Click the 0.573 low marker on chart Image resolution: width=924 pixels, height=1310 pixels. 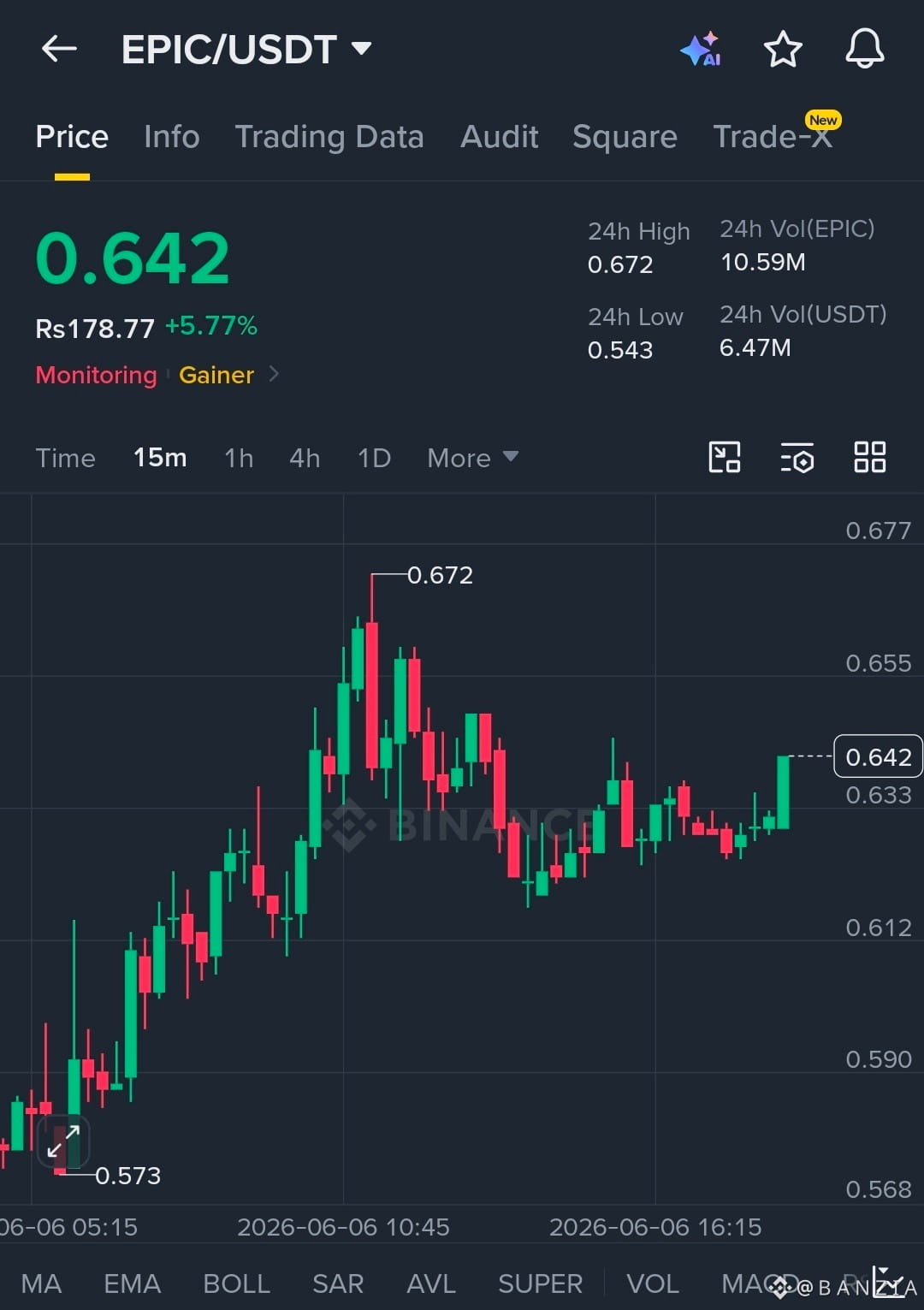(127, 1176)
